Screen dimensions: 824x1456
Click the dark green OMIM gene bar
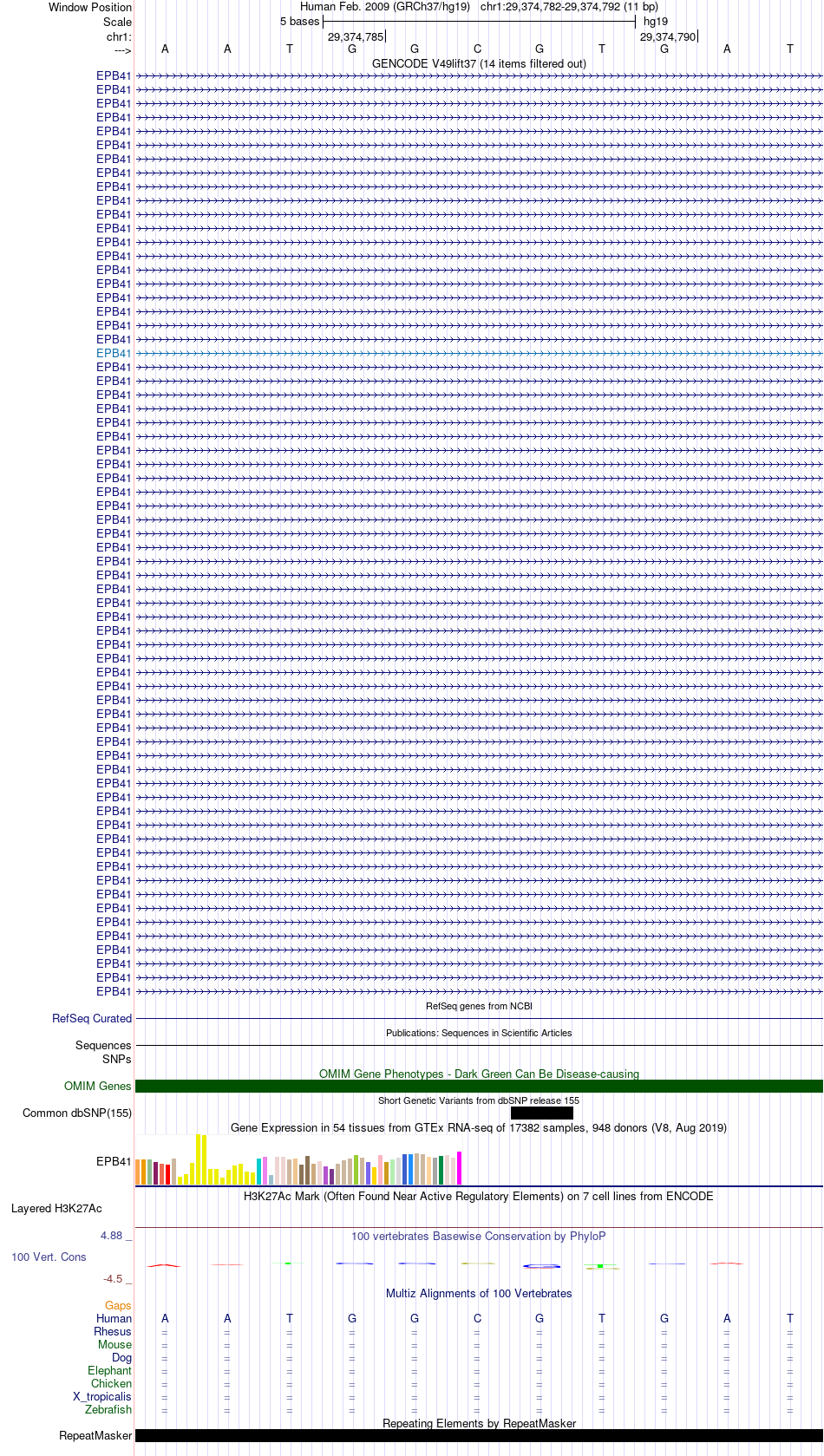coord(479,1086)
